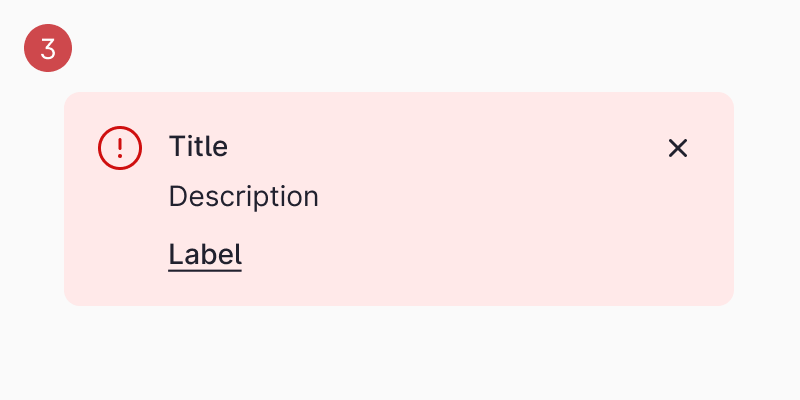
Task: Select the circled exclamation mark icon
Action: click(x=120, y=148)
